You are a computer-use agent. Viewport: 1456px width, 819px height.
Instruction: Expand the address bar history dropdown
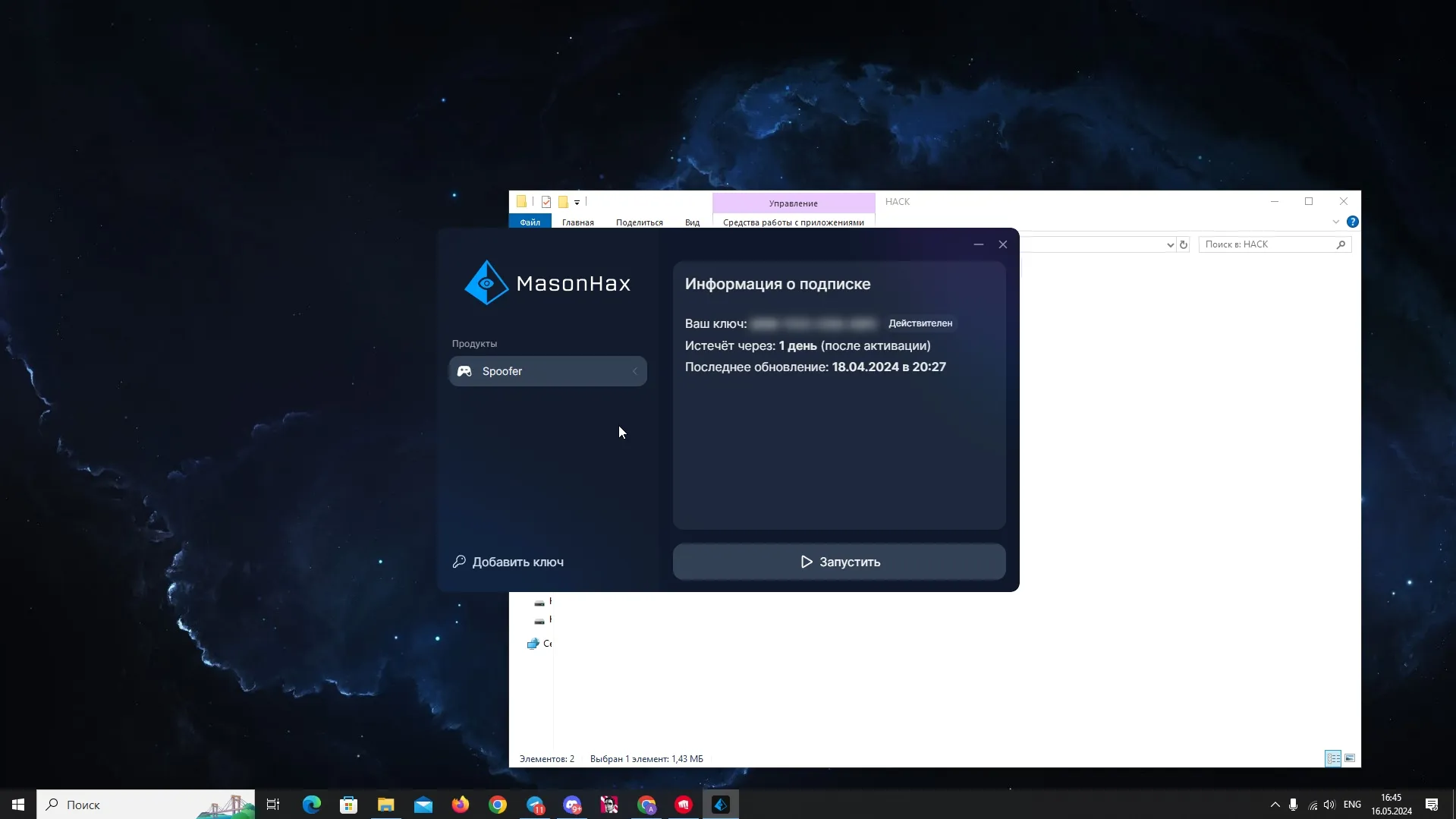pos(1170,244)
